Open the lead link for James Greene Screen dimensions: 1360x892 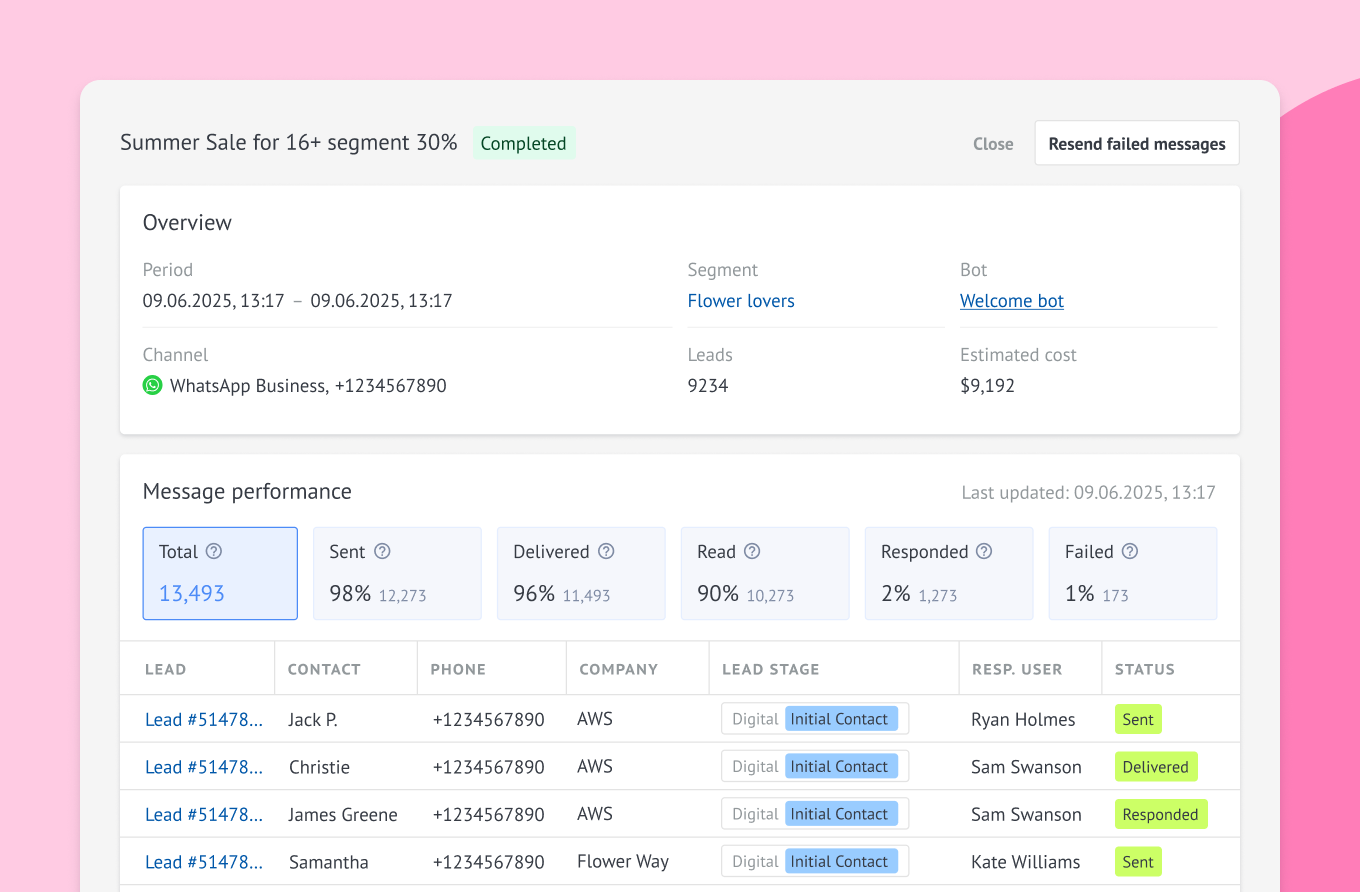click(204, 814)
